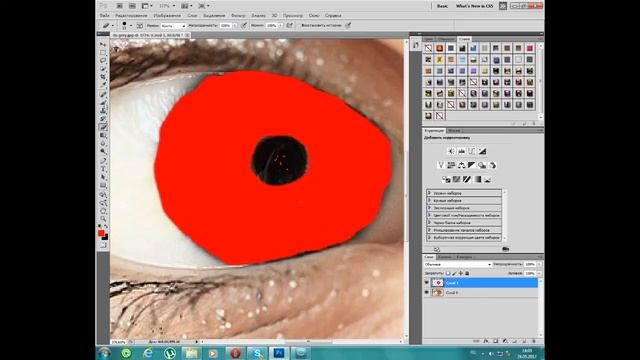Add Exposure adjustment icon
Image resolution: width=640 pixels, height=360 pixels.
(482, 151)
